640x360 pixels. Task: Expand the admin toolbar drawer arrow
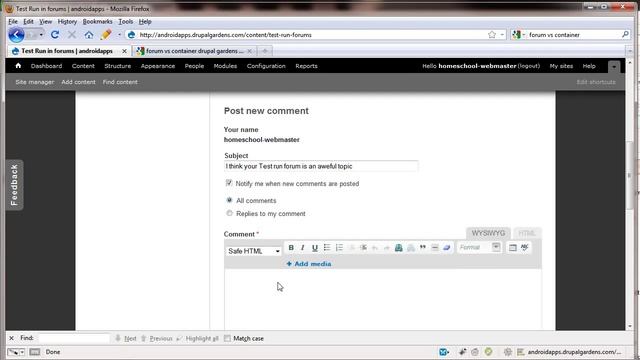[x=613, y=67]
